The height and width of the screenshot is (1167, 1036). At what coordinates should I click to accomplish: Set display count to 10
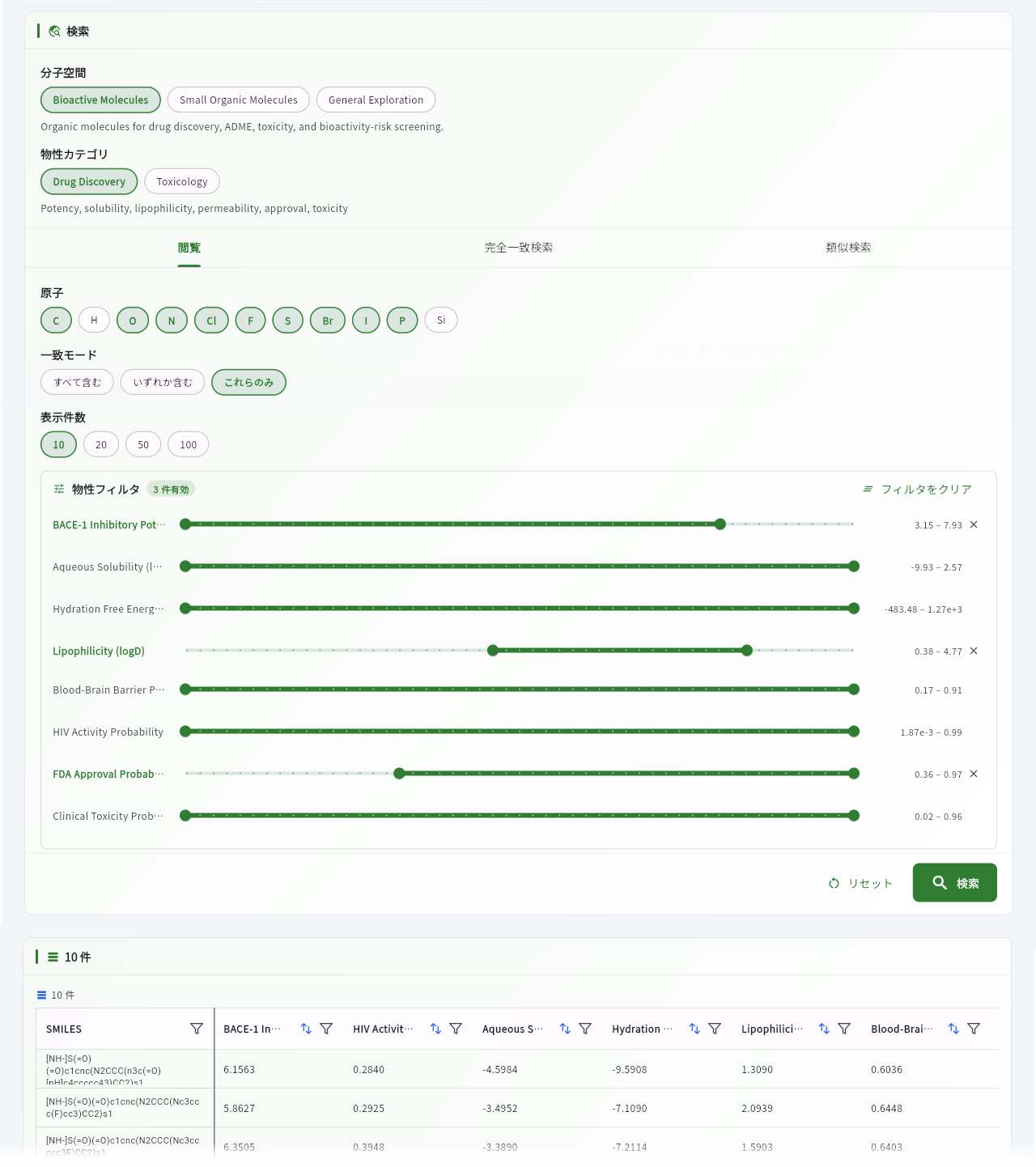[x=59, y=445]
